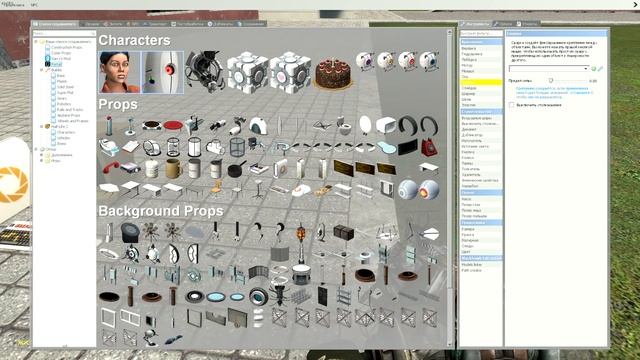Image resolution: width=640 pixels, height=360 pixels.
Task: Spawn the big red floor button
Action: (x=173, y=125)
